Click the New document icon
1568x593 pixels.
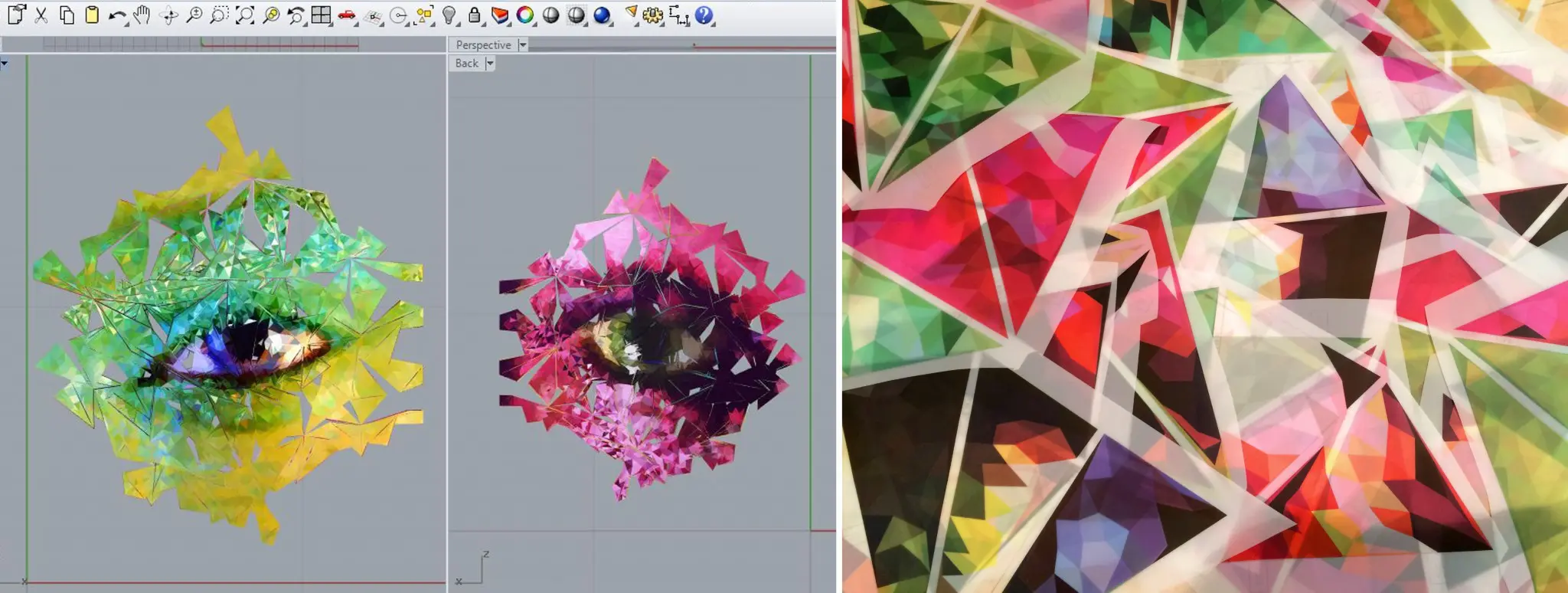(x=16, y=15)
